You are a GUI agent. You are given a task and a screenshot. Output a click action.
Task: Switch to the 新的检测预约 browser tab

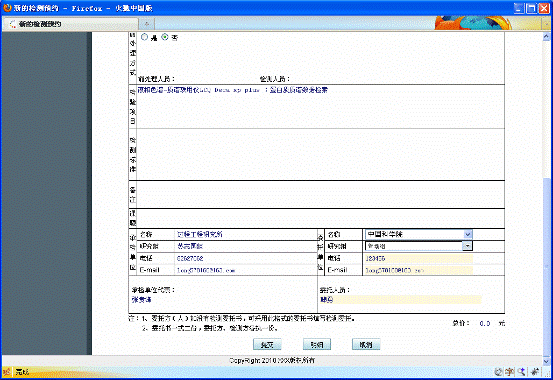tap(71, 24)
